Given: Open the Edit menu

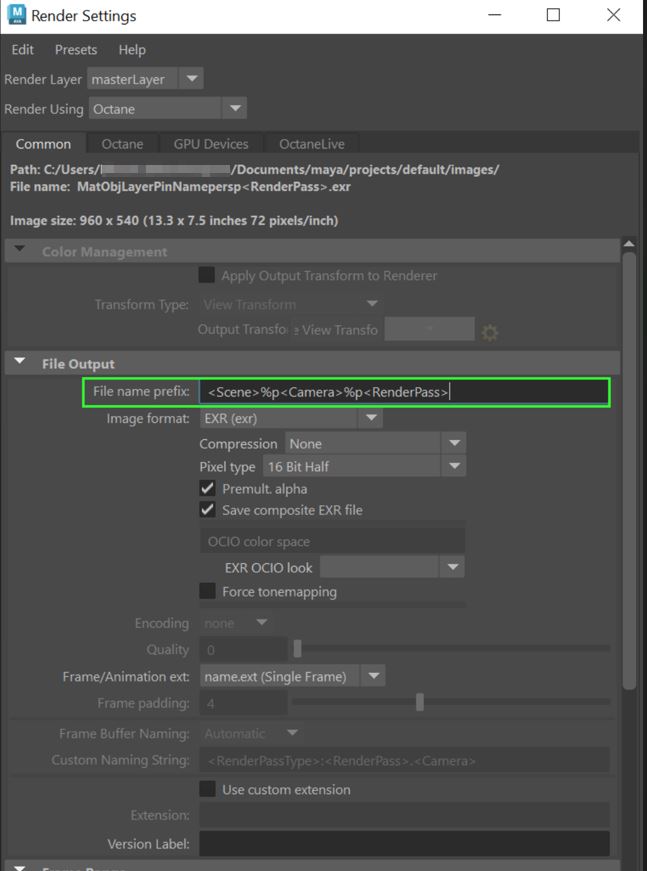Looking at the screenshot, I should point(23,50).
